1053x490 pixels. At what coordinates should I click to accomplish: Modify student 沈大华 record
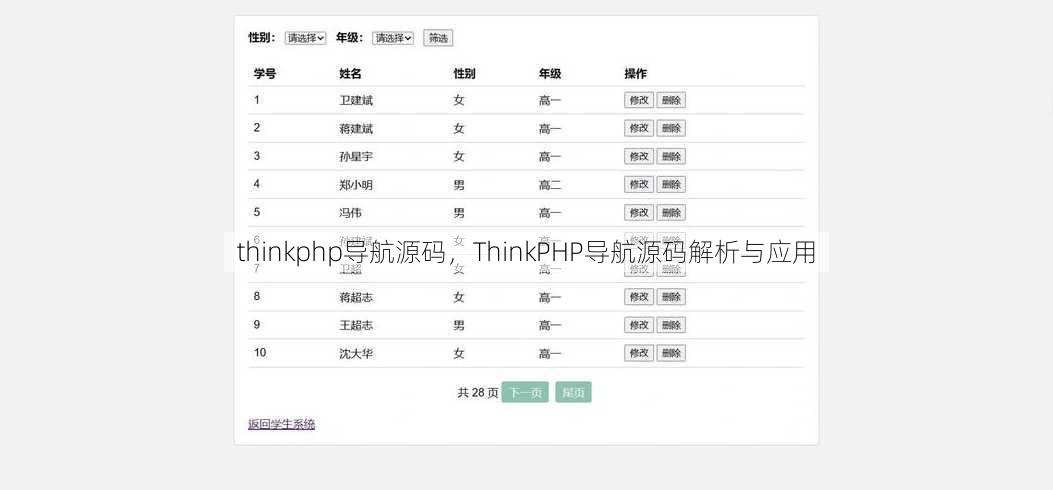click(639, 353)
